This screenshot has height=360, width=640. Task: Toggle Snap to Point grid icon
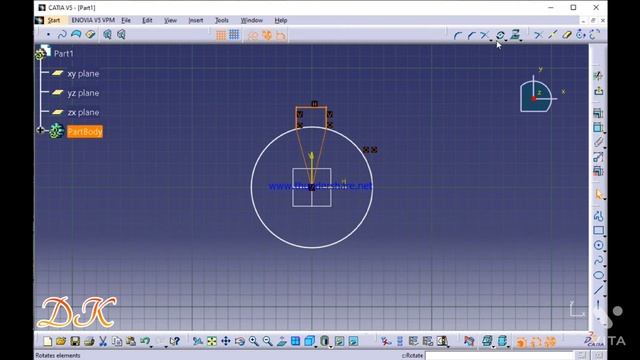234,35
